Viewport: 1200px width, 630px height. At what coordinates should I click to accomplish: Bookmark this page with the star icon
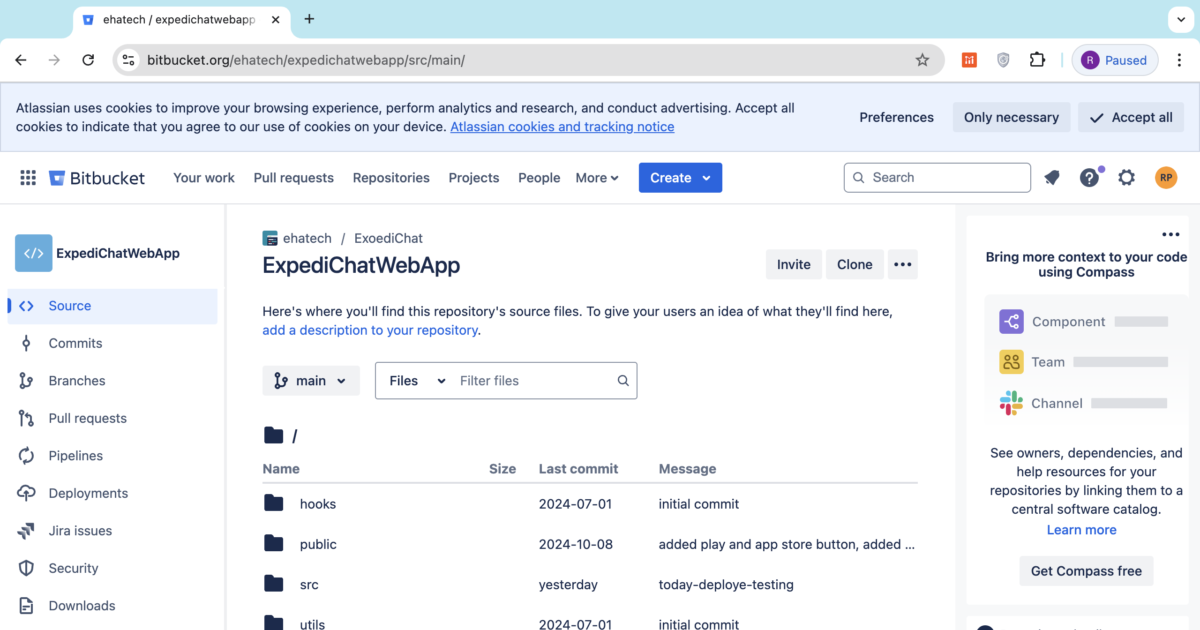coord(922,60)
